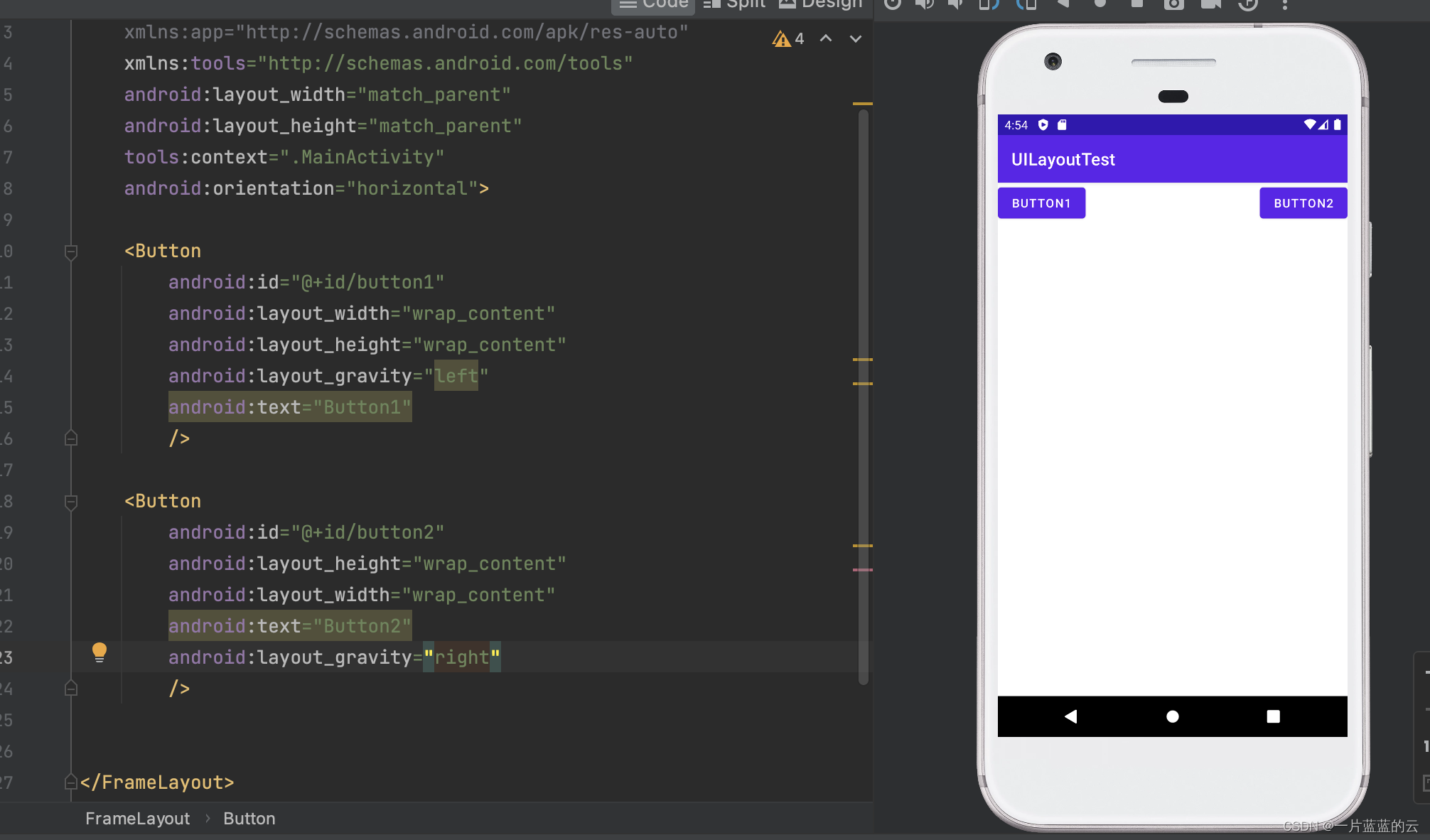Switch to Code view mode

(x=653, y=4)
